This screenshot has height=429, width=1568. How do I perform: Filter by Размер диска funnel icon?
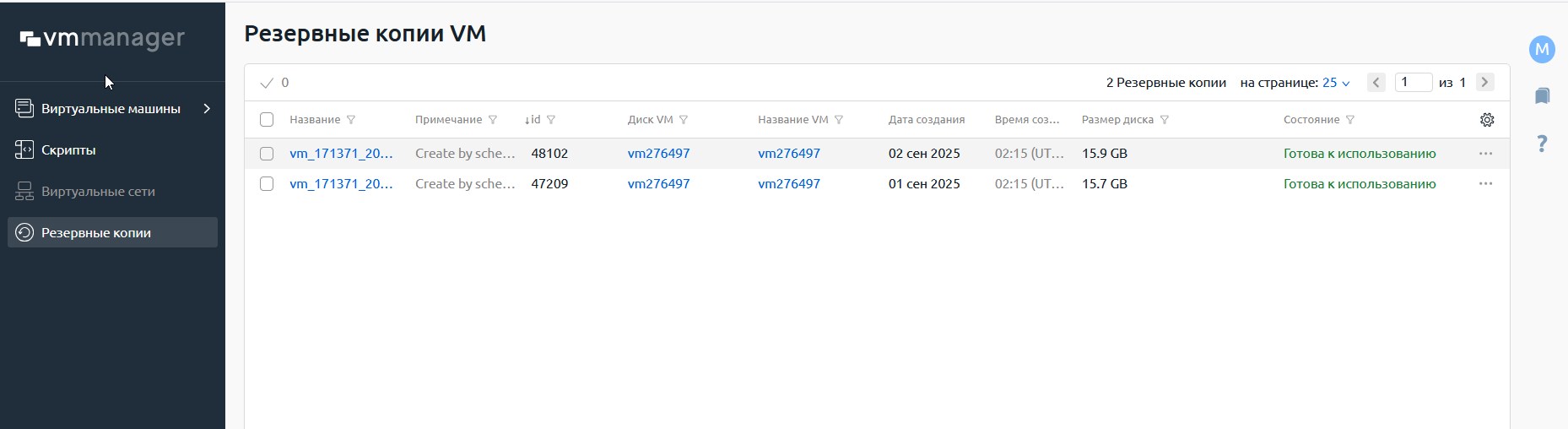(1165, 120)
